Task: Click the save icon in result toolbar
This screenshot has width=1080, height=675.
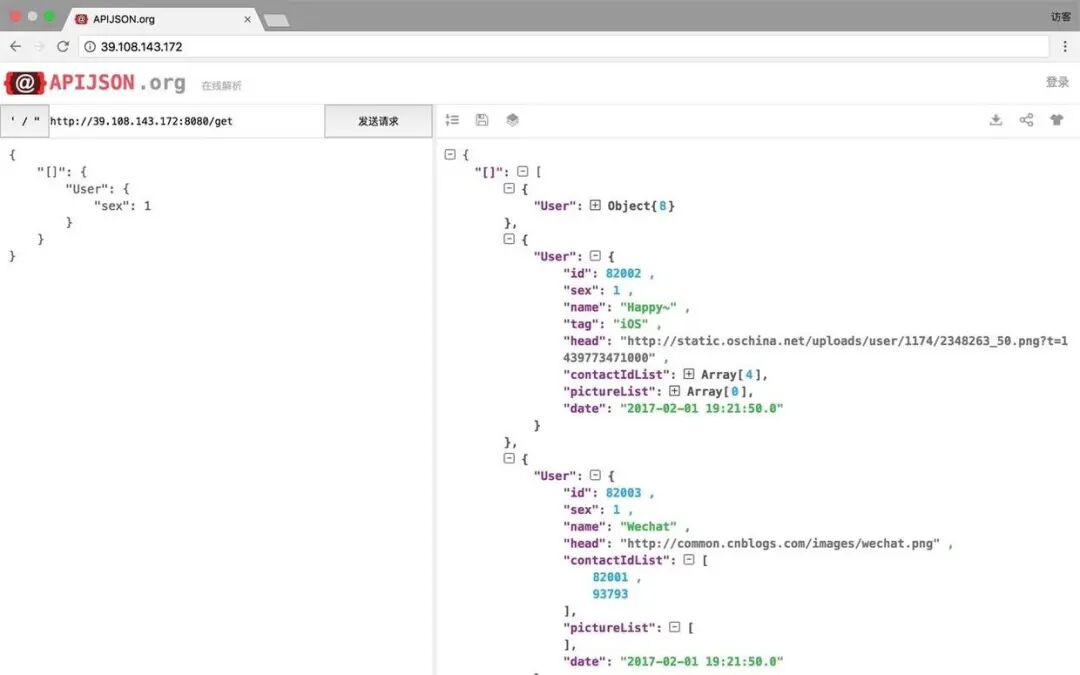Action: point(482,120)
